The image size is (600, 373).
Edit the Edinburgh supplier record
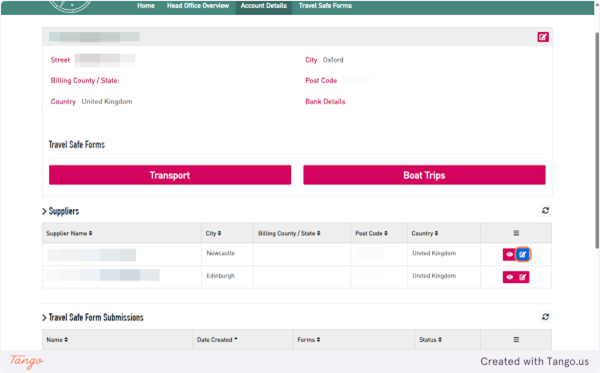click(523, 277)
